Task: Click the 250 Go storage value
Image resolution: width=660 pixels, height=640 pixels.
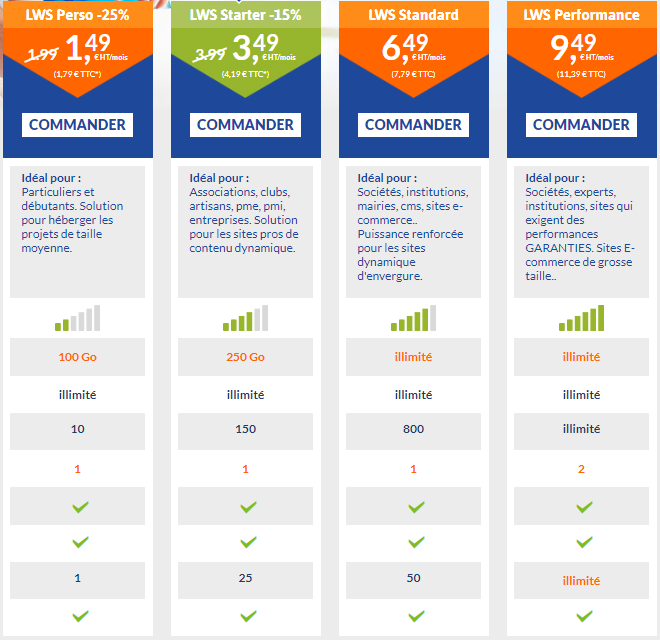Action: (x=245, y=357)
